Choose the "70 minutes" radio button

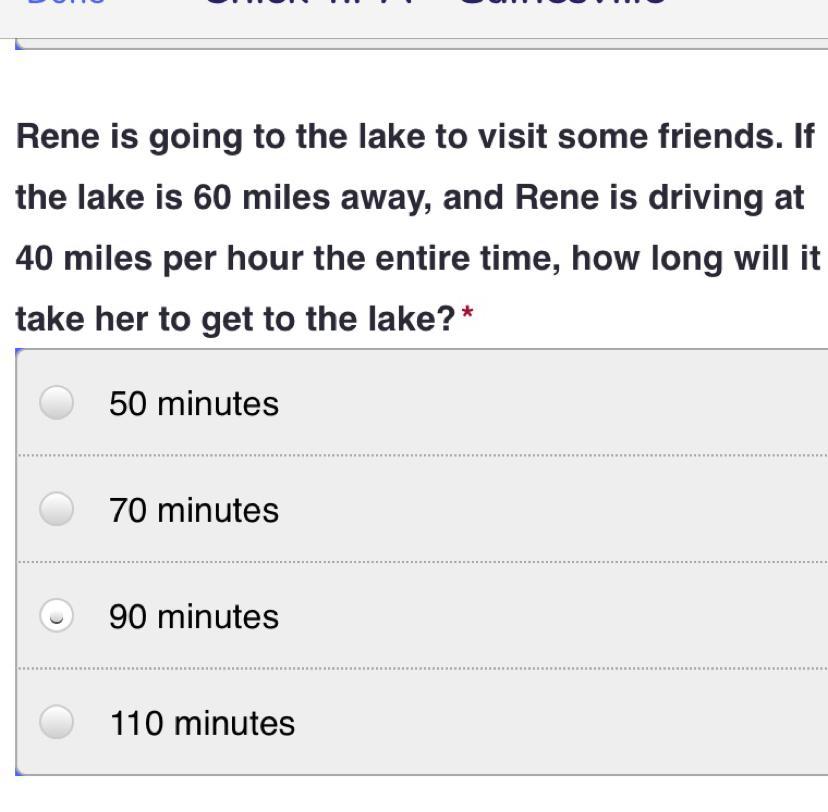(x=57, y=509)
